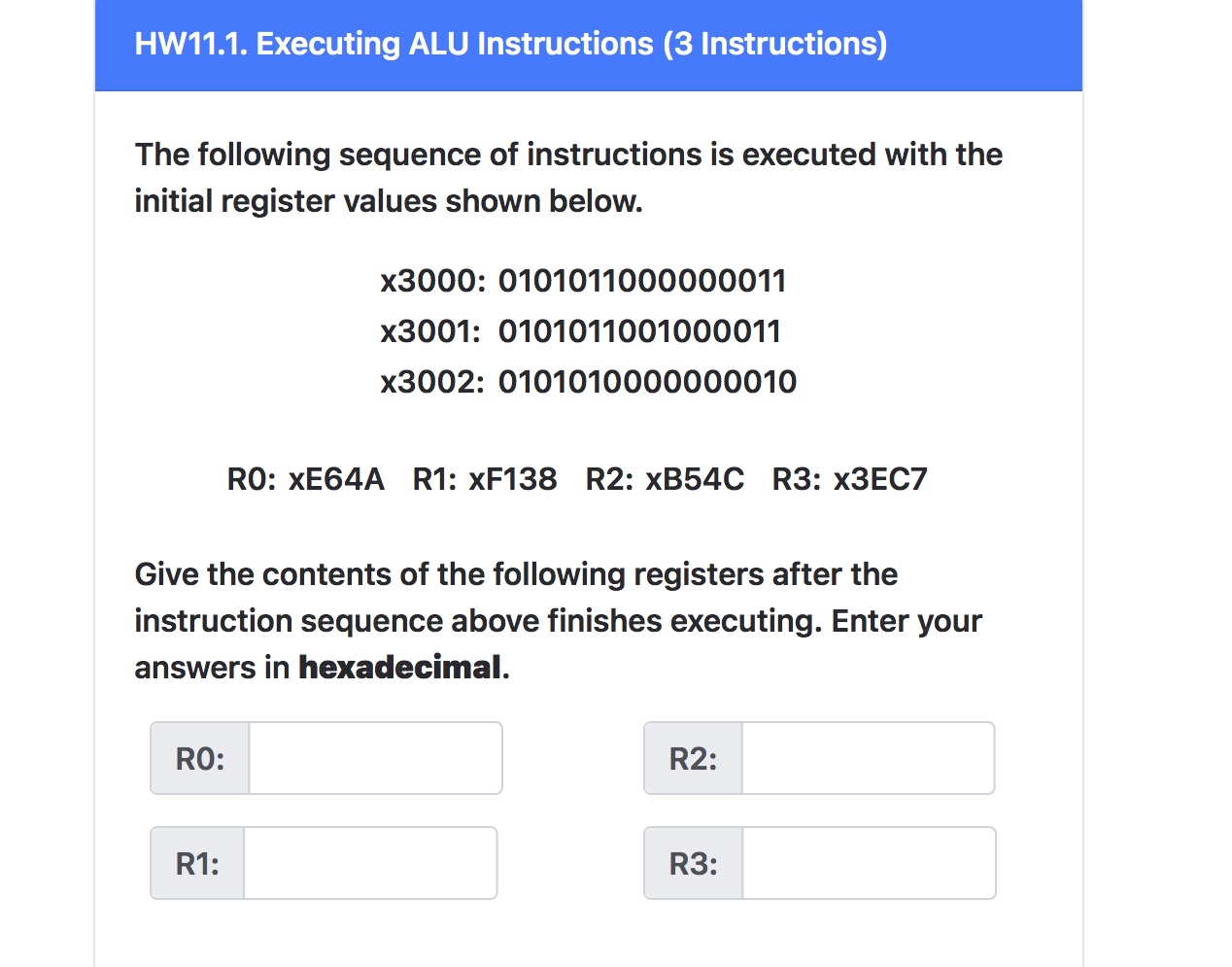Click the R2 answer input field
1232x967 pixels.
click(867, 758)
